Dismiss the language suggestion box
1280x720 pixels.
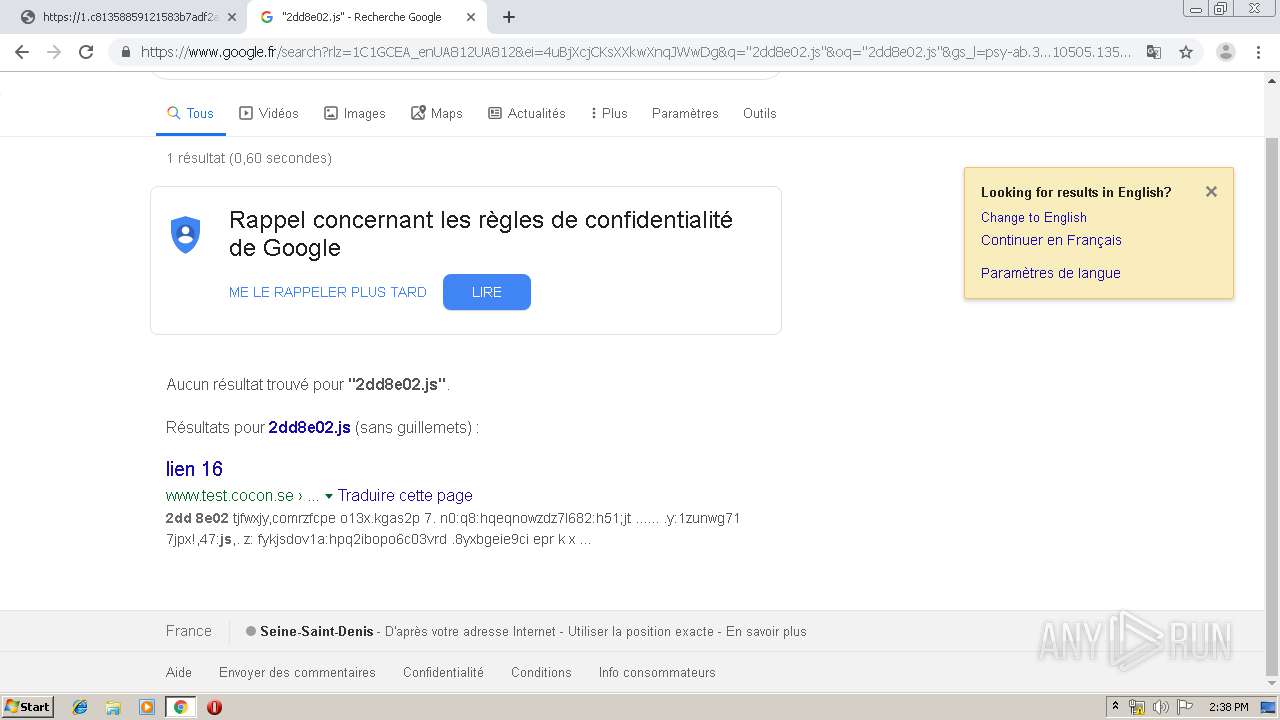1211,191
